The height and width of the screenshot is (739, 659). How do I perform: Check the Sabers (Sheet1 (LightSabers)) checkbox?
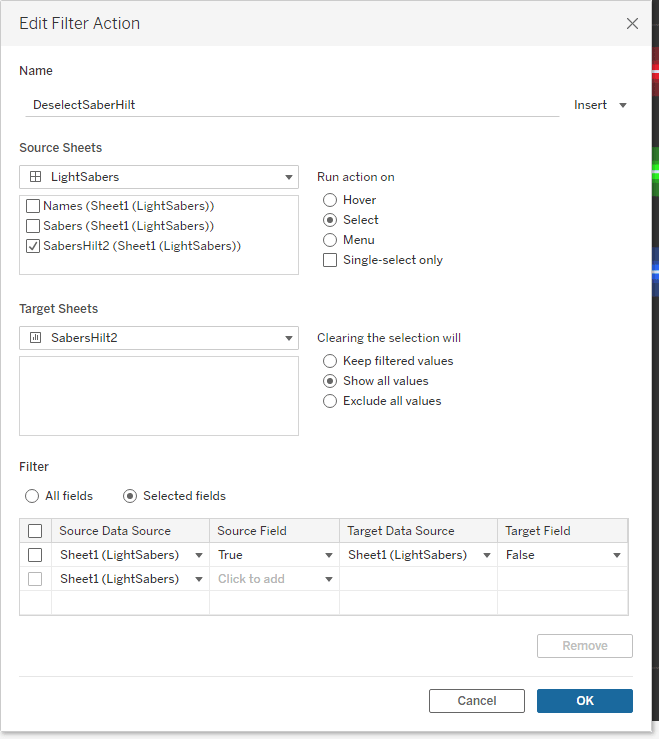tap(33, 226)
